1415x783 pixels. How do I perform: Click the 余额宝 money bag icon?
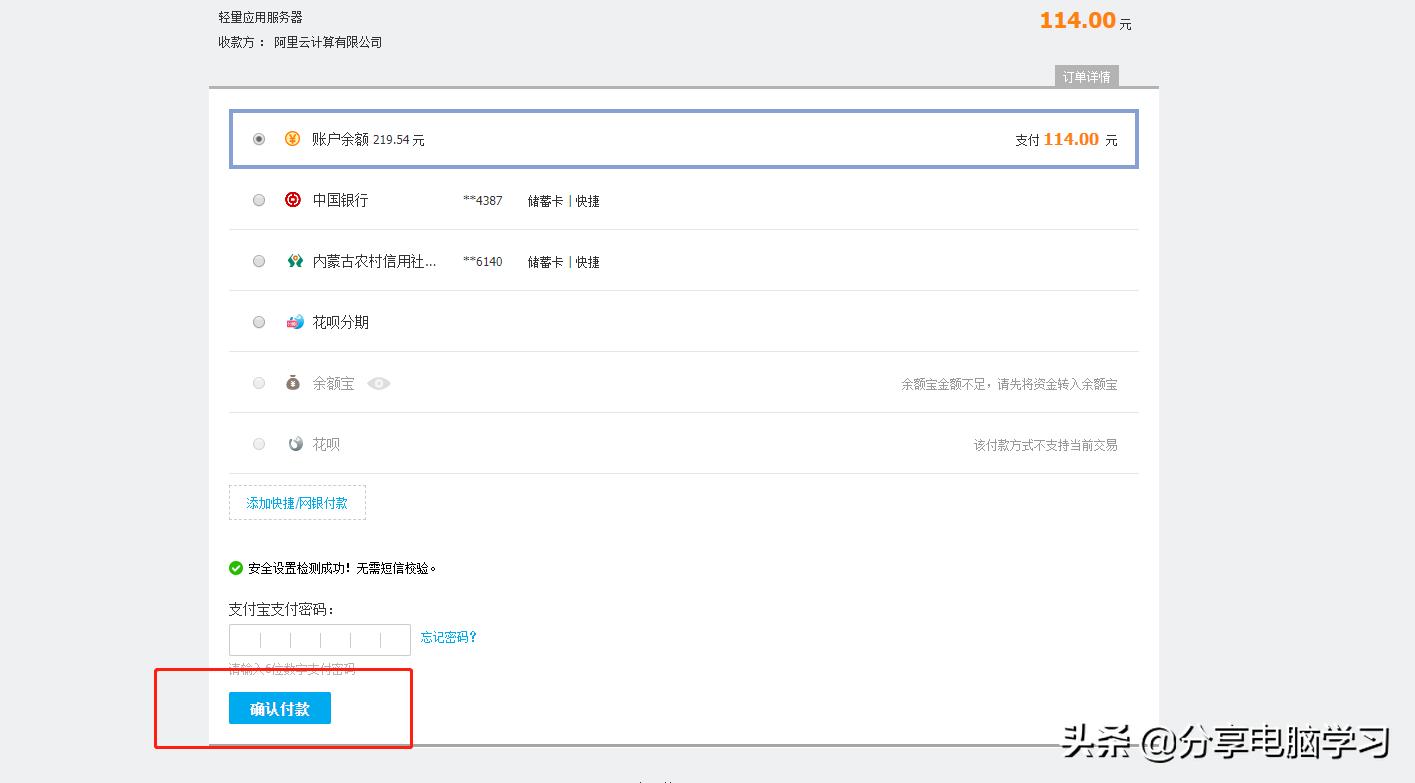(293, 382)
